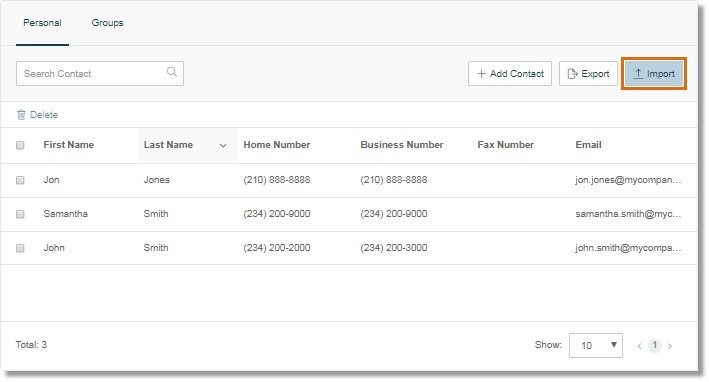Toggle Last Name sort chevron
Viewport: 709px width, 382px height.
(x=223, y=146)
